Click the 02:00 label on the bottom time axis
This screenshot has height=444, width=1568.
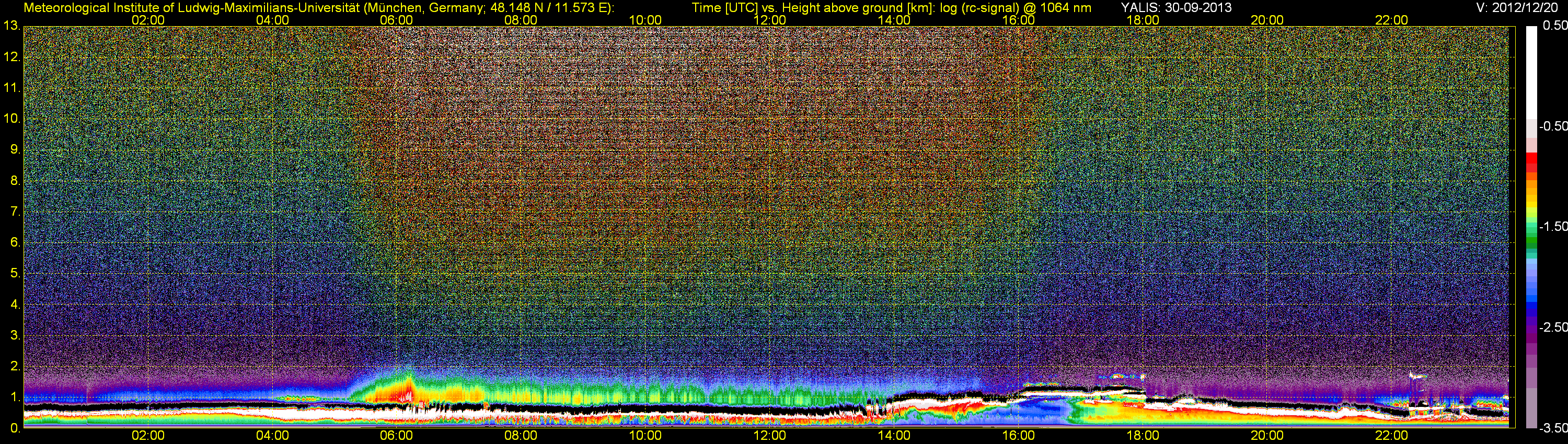click(x=148, y=436)
